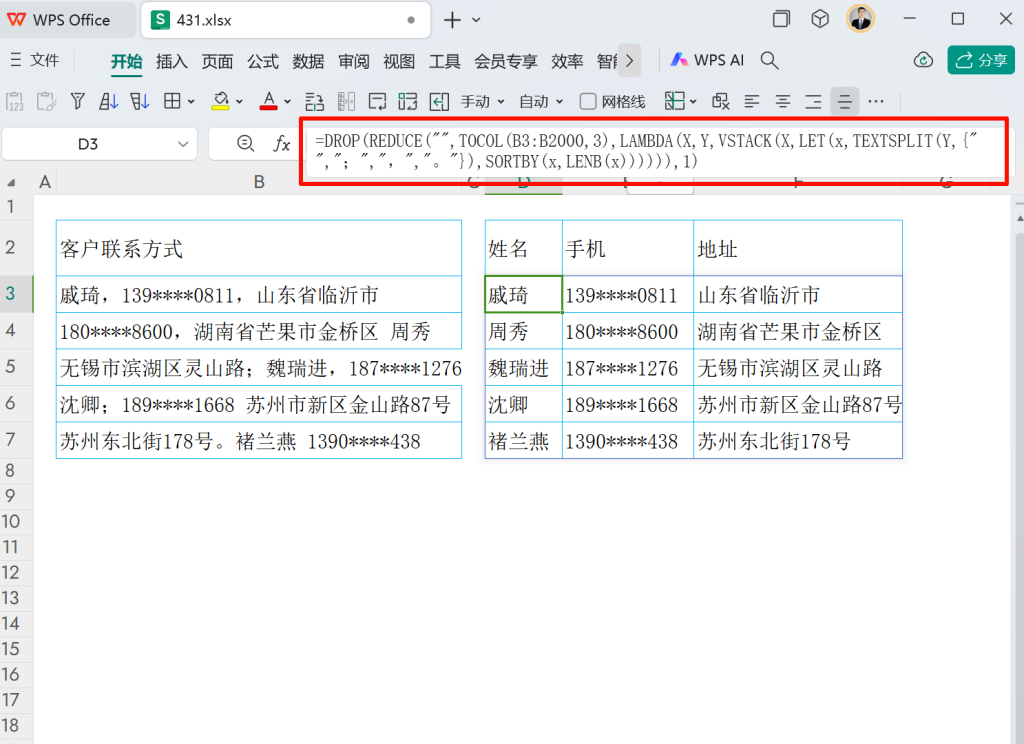Image resolution: width=1024 pixels, height=744 pixels.
Task: Click the wrap text icon
Action: point(377,101)
